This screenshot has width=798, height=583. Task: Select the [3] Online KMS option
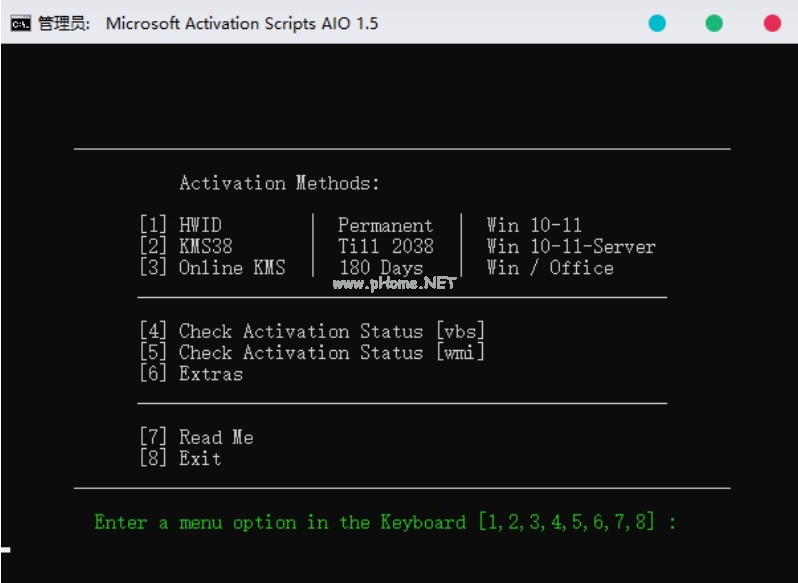point(212,267)
